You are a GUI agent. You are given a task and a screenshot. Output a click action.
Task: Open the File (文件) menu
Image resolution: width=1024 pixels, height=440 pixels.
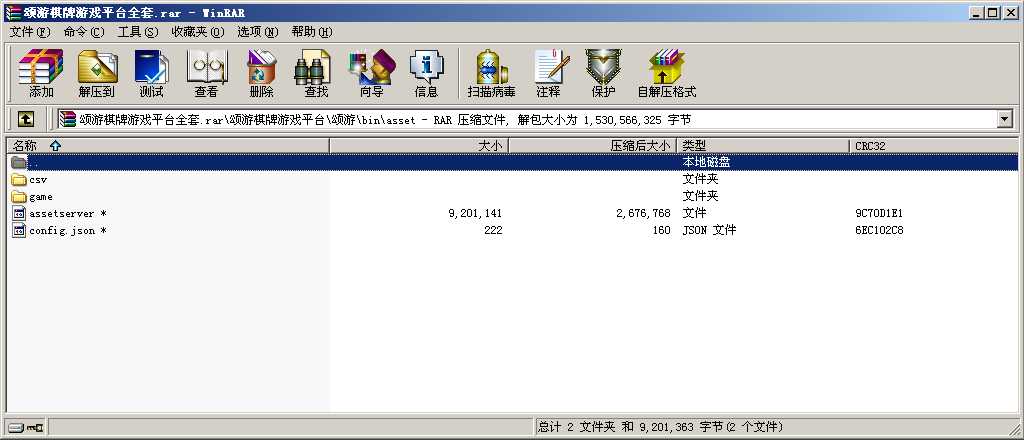(29, 31)
